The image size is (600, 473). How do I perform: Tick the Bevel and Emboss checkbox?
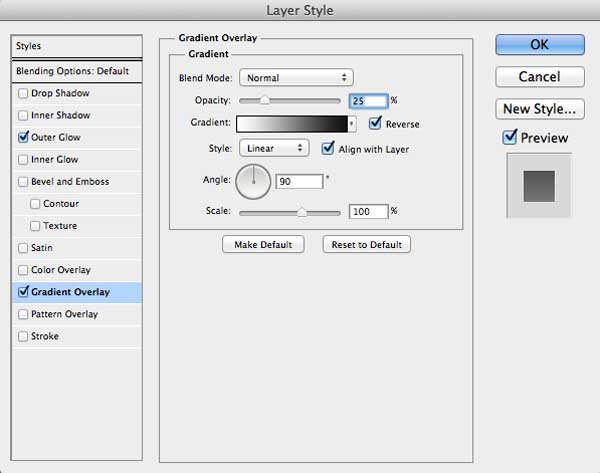tap(23, 181)
